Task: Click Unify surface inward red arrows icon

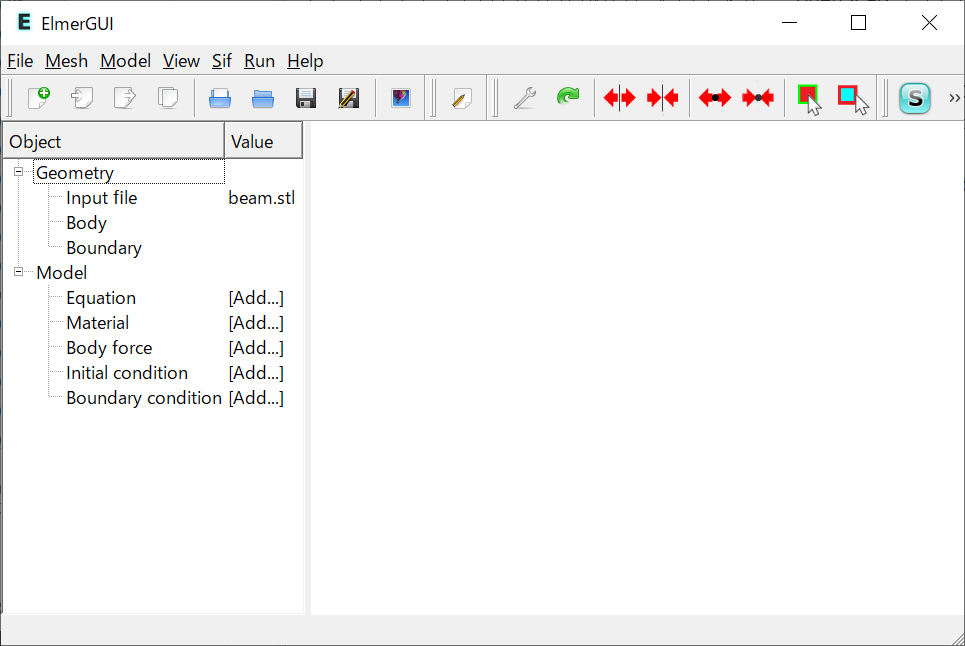Action: (663, 98)
